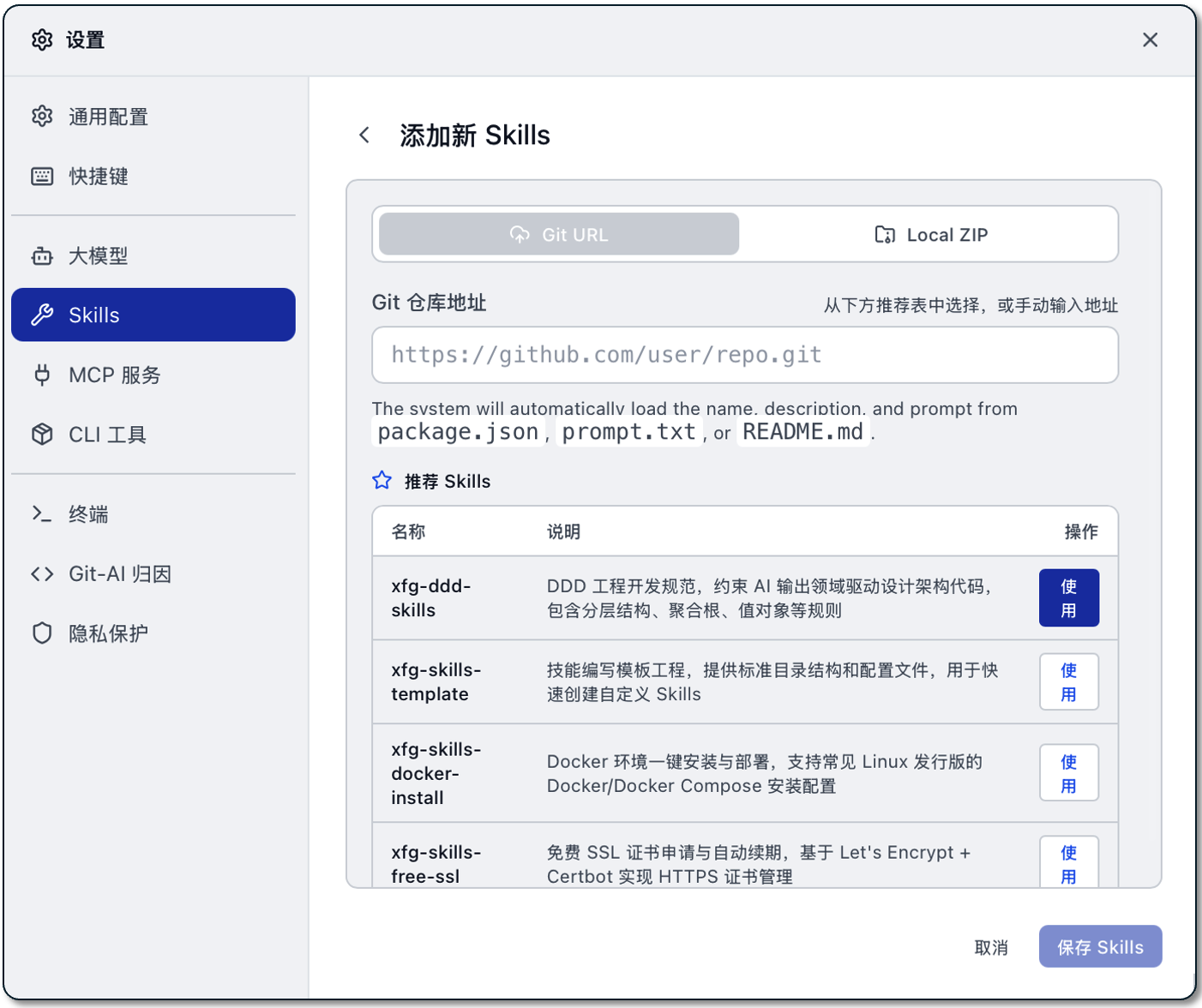
Task: Open 隐私保护 settings
Action: [x=153, y=633]
